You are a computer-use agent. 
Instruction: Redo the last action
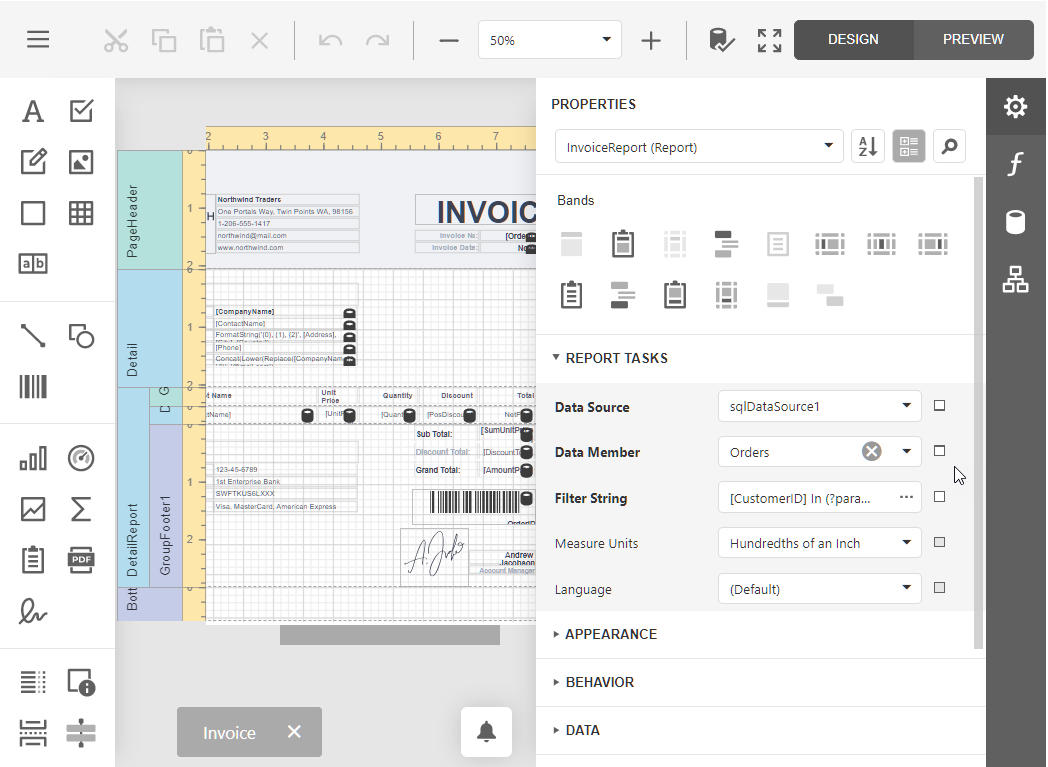(378, 40)
